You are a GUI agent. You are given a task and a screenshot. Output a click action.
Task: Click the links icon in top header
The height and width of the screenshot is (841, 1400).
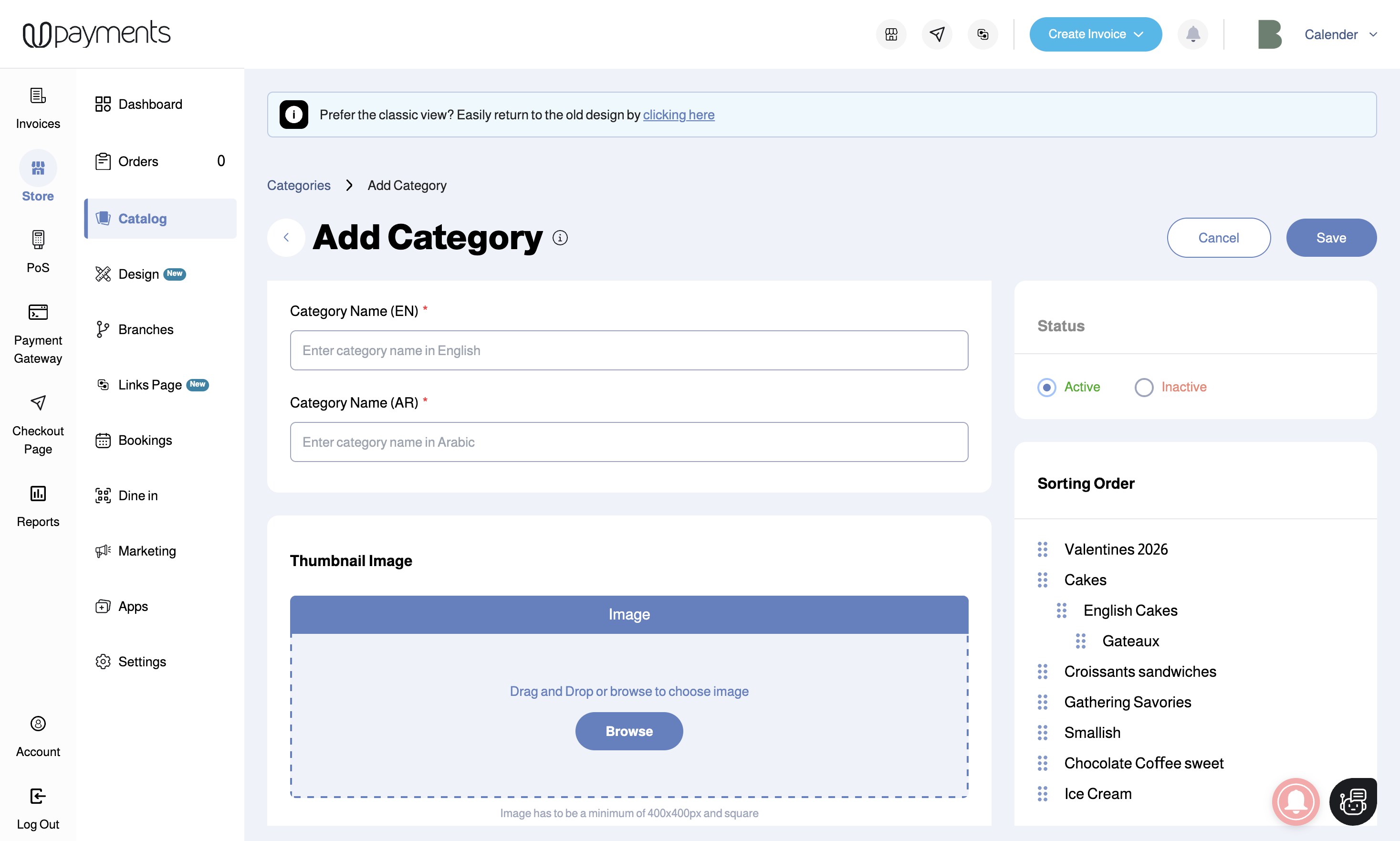tap(982, 34)
